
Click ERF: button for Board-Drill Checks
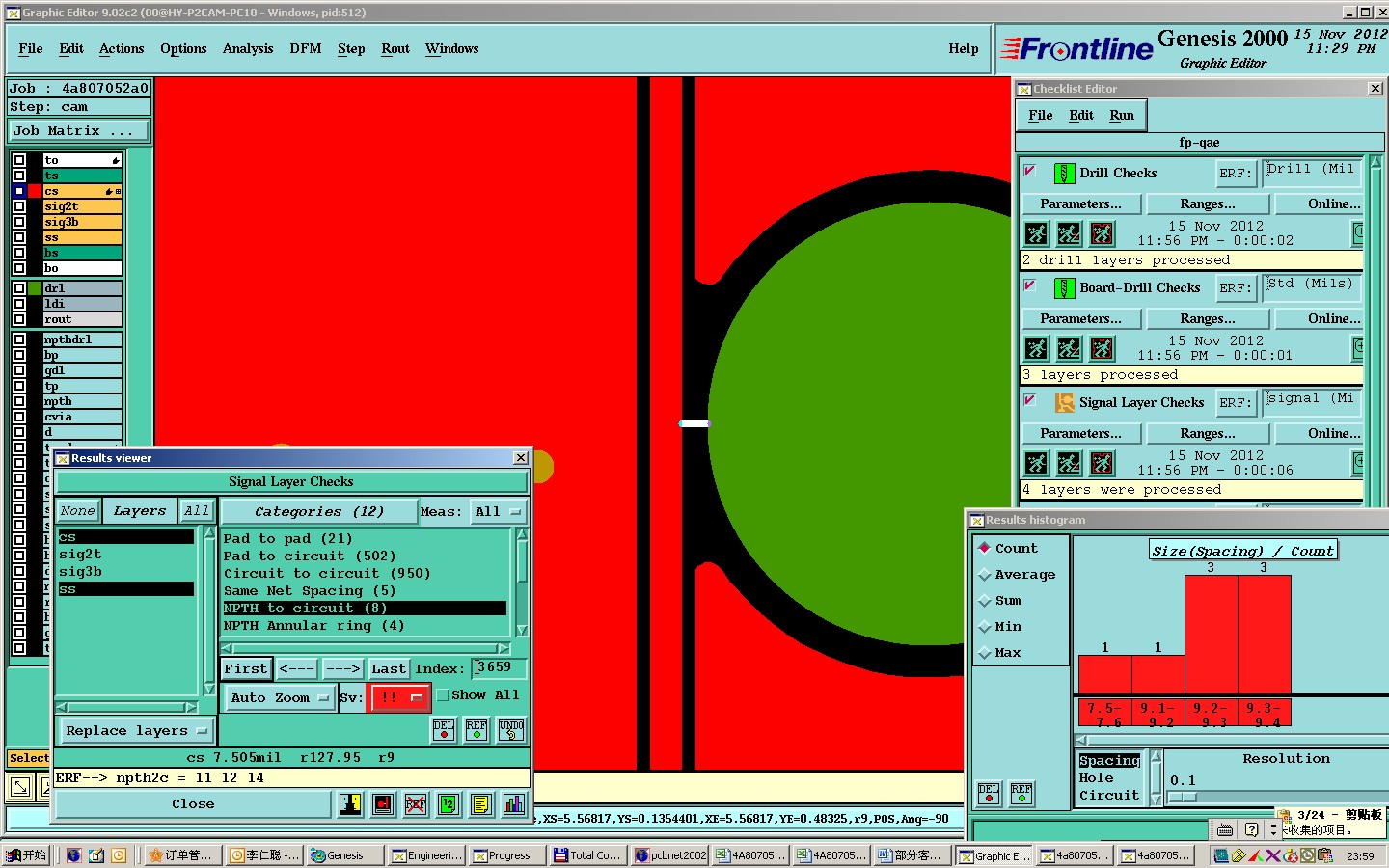tap(1235, 288)
